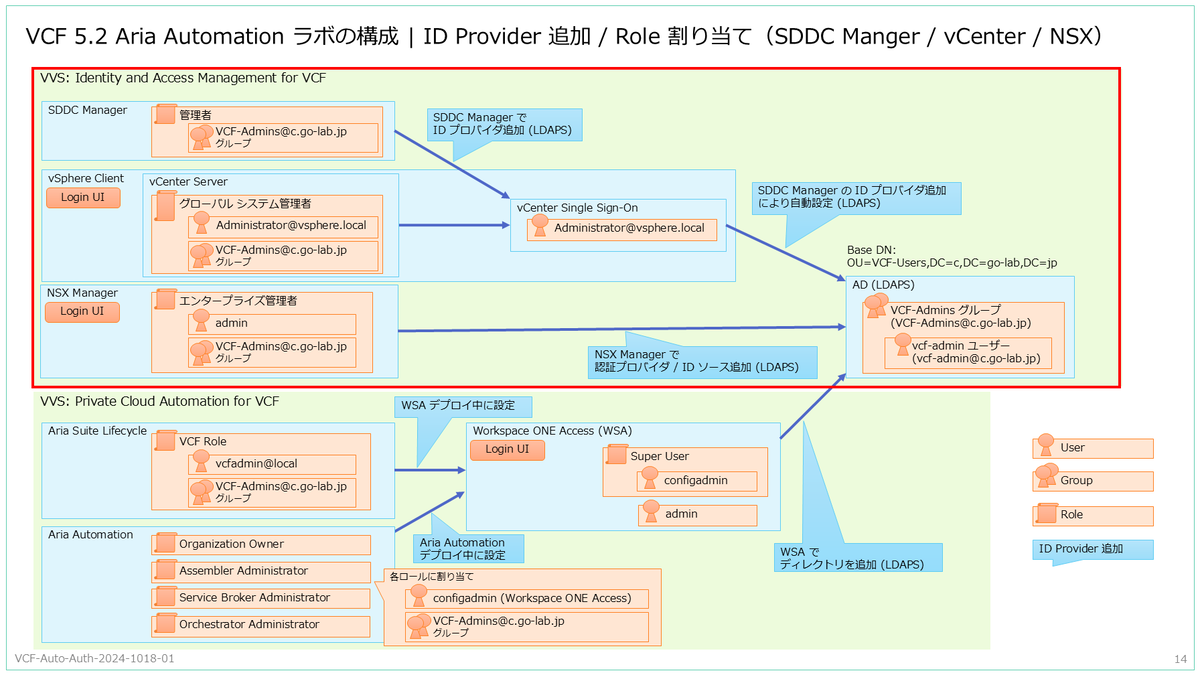
Task: Click the WSA でディレクトリを追加 callout
Action: (x=857, y=558)
